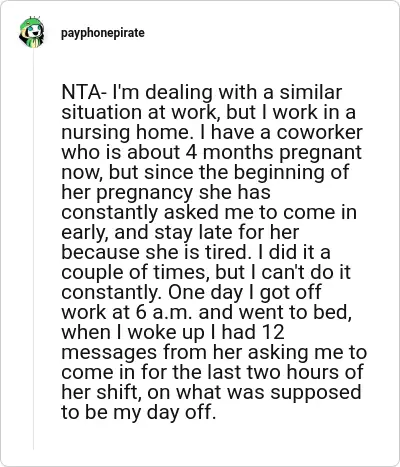Click "nursing home" in the comment text
The width and height of the screenshot is (400, 467).
126,132
